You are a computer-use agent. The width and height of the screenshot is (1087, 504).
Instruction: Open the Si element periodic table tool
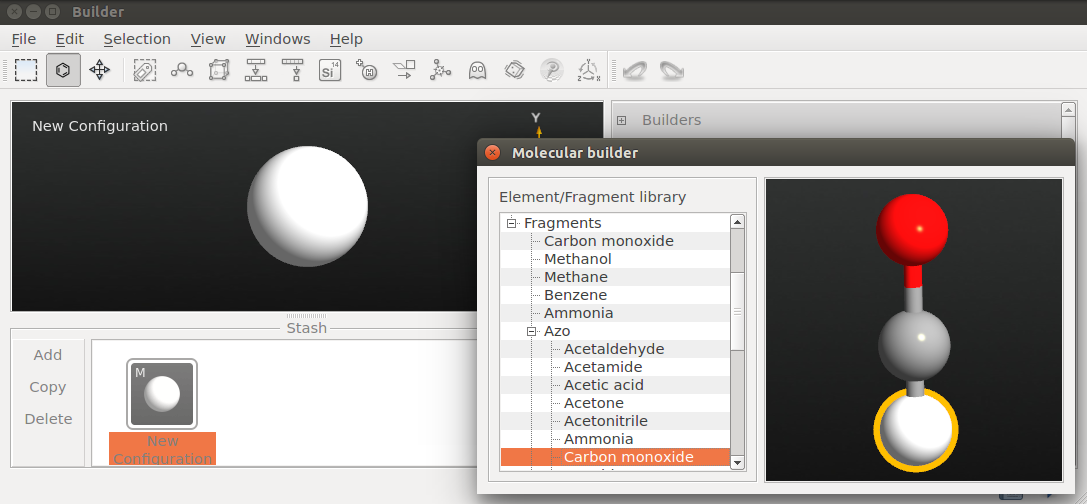tap(330, 70)
